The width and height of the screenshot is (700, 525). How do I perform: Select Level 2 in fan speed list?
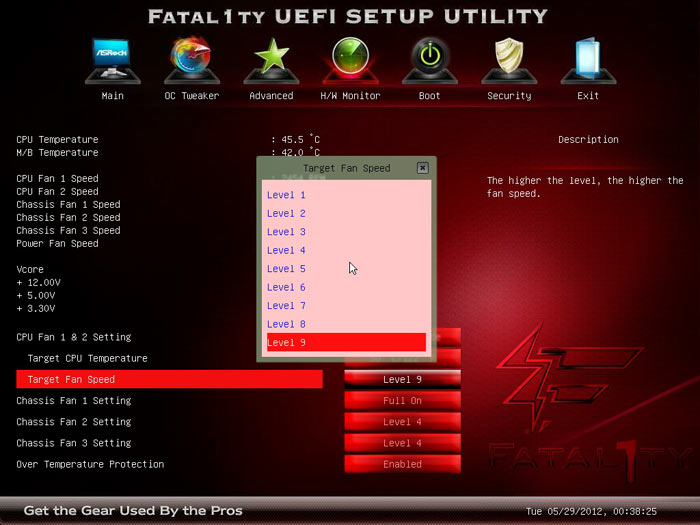point(346,213)
